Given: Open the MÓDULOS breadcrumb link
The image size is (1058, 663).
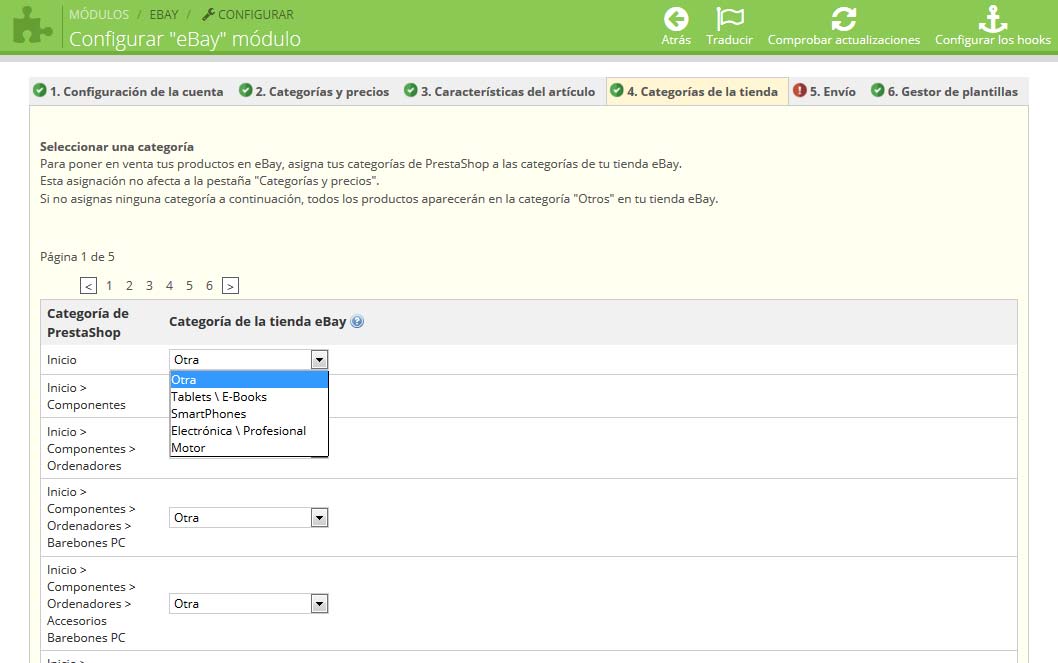Looking at the screenshot, I should point(99,14).
